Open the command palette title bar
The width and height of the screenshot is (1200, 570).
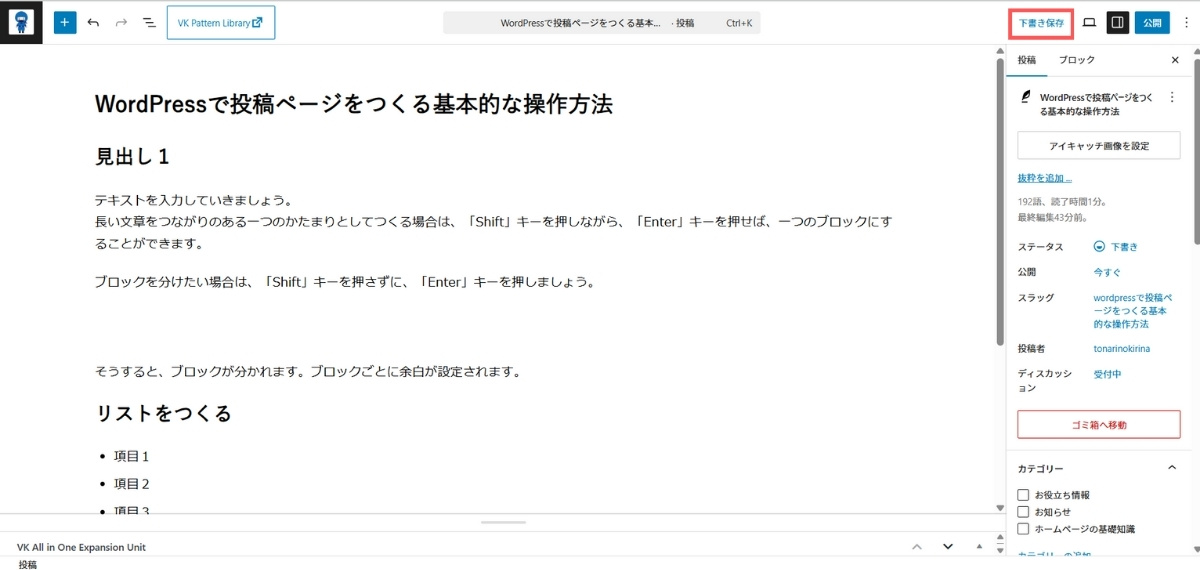coord(601,22)
